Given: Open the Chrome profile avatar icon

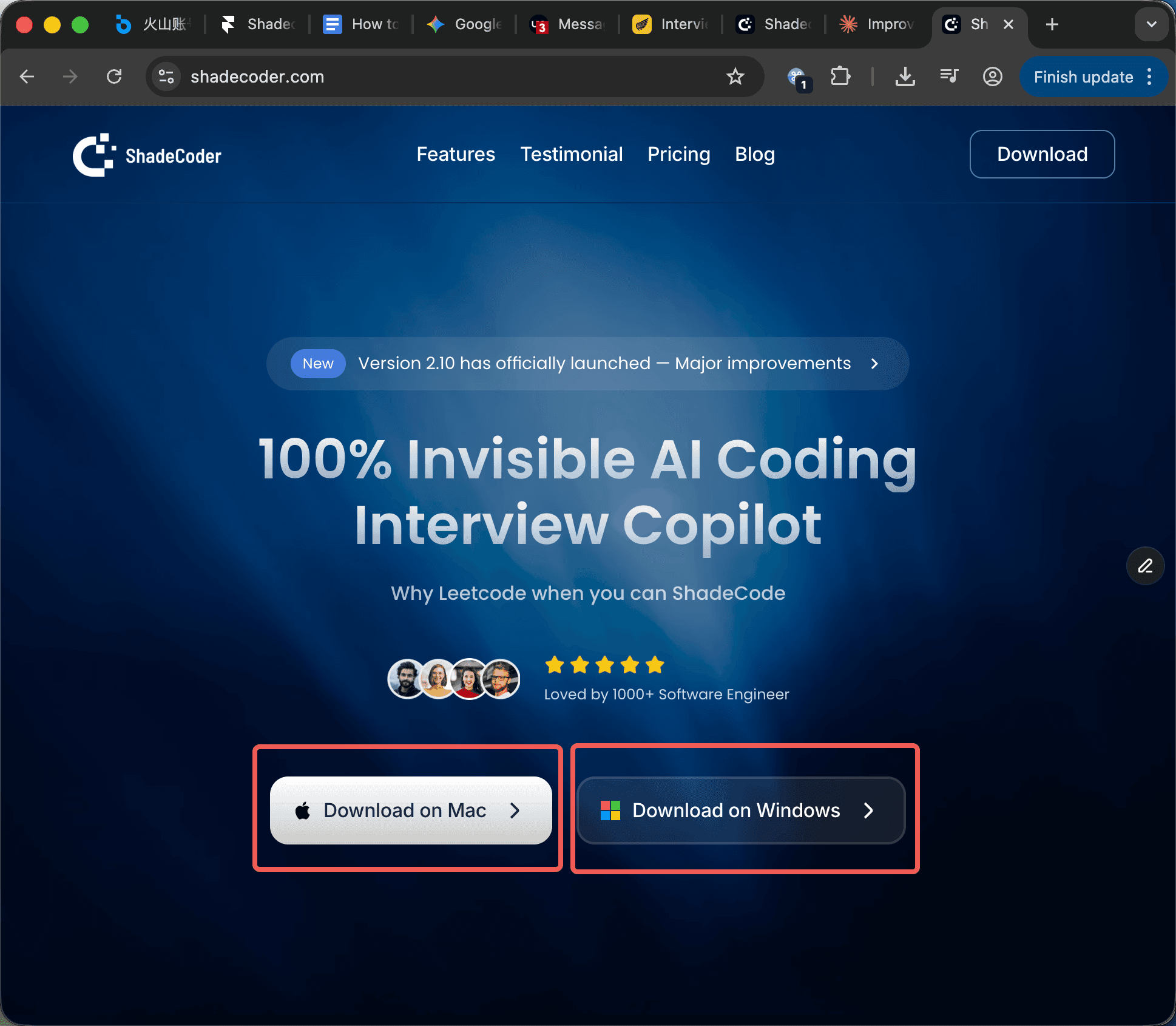Looking at the screenshot, I should [992, 76].
